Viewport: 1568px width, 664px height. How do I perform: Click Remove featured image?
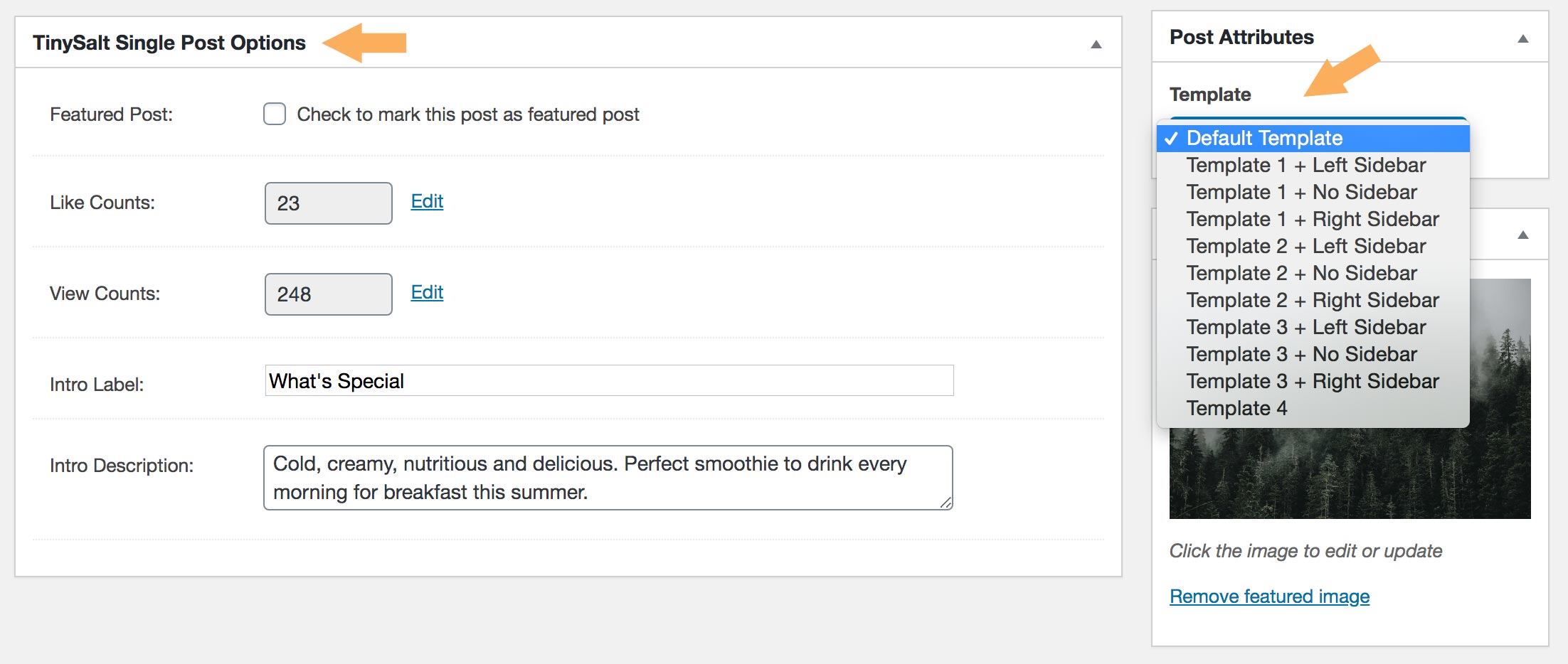tap(1268, 596)
